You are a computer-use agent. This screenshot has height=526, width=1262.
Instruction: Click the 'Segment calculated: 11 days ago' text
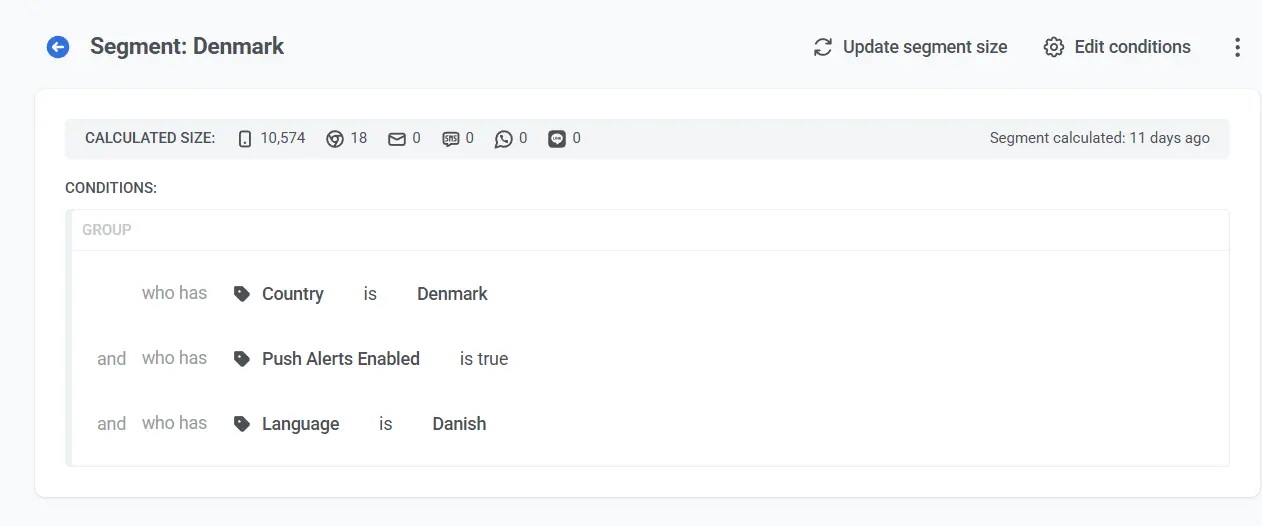1099,139
